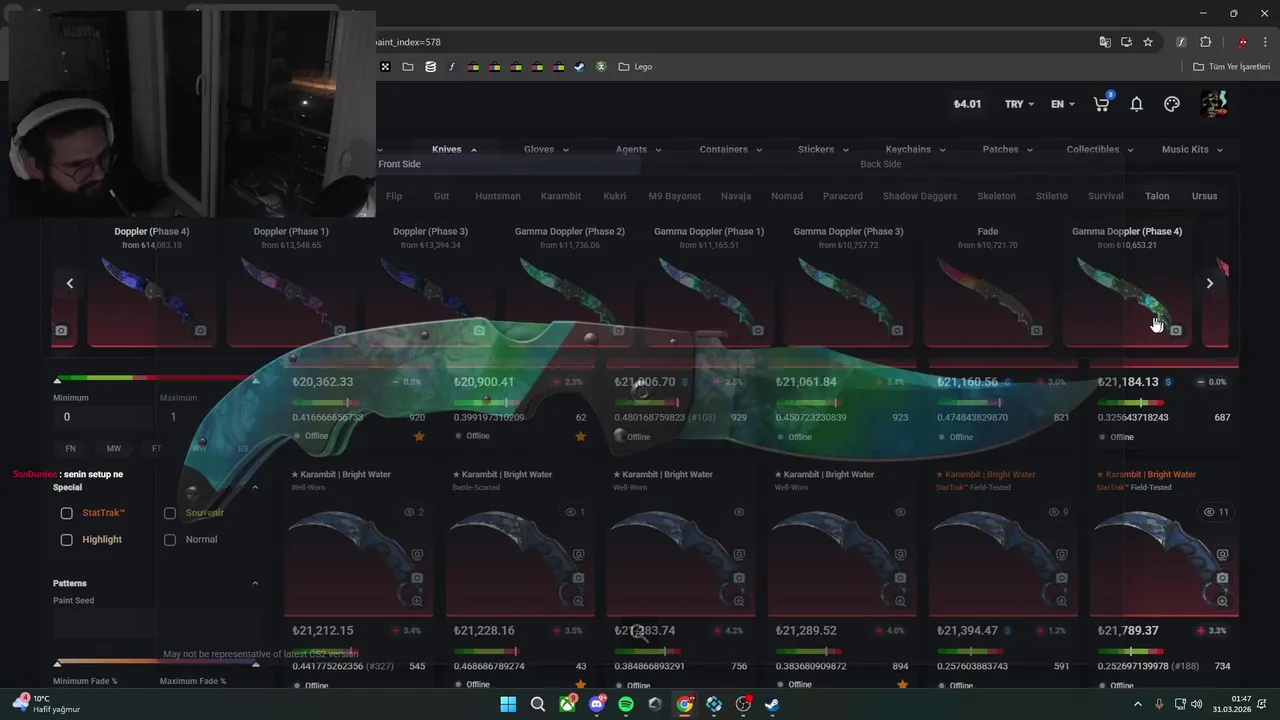Open the ₺4.01 balance
This screenshot has height=720, width=1280.
click(967, 104)
